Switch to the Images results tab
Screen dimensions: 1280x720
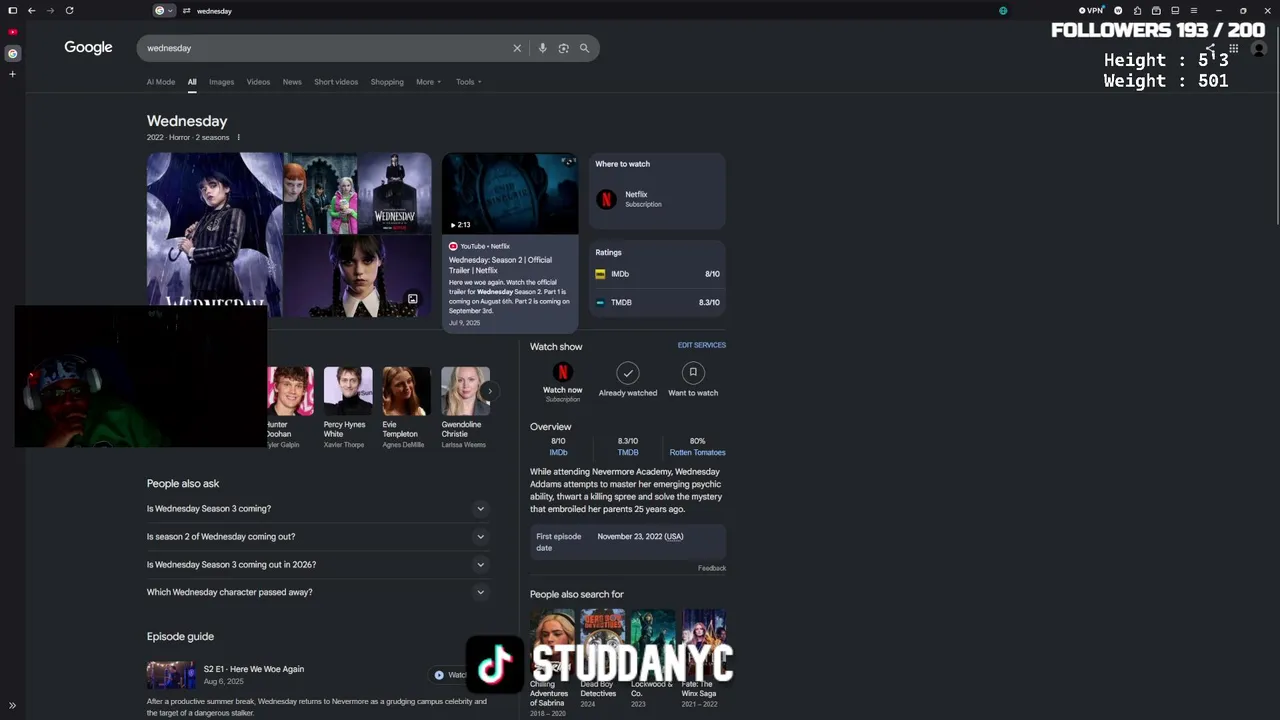(x=221, y=82)
